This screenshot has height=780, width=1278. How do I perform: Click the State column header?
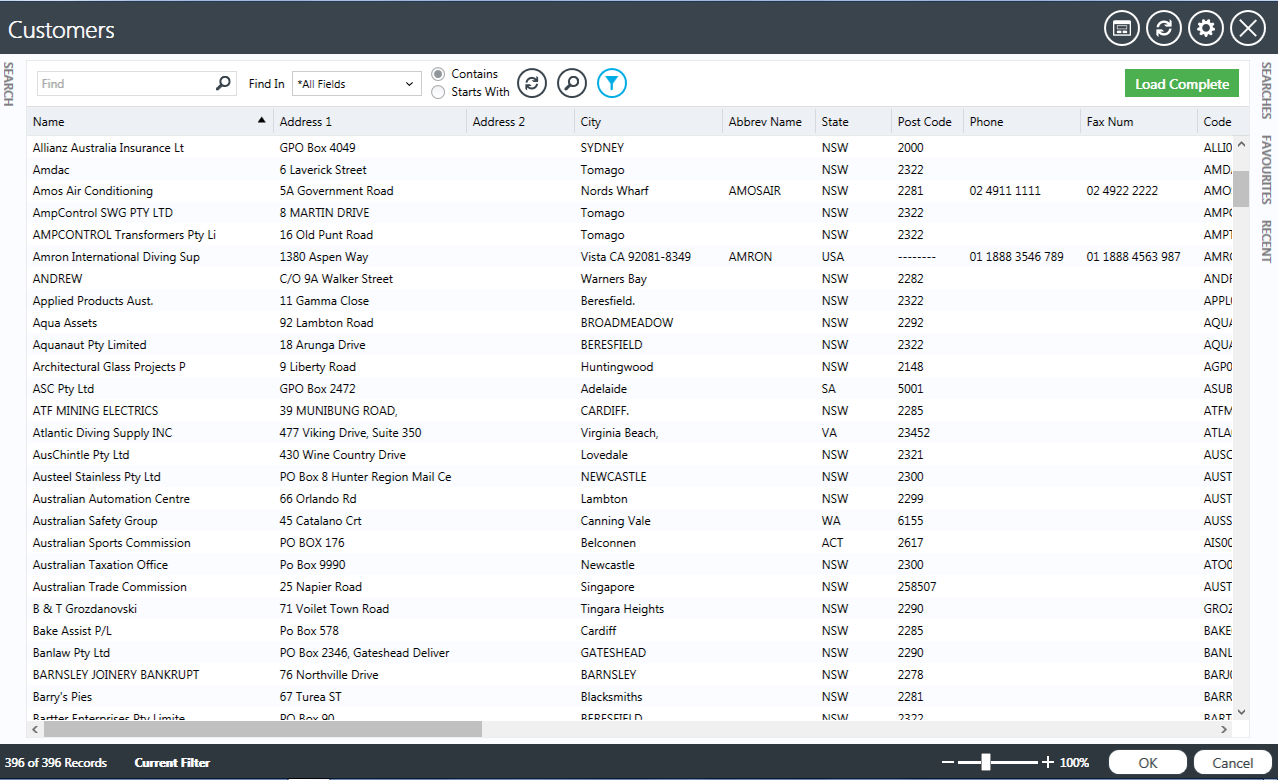pyautogui.click(x=853, y=122)
